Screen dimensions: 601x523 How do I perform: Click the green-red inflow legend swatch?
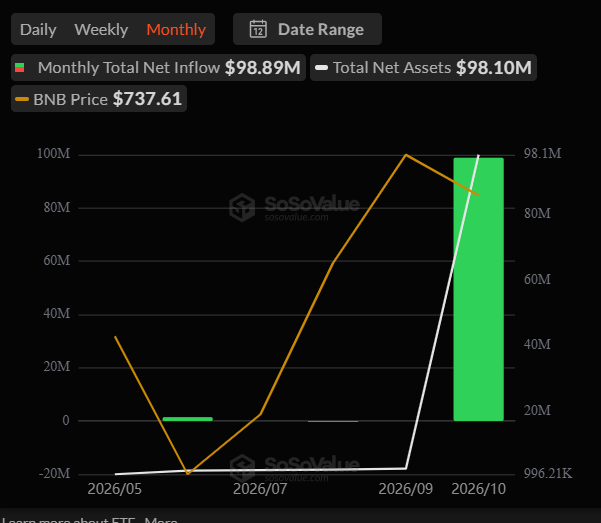click(20, 68)
